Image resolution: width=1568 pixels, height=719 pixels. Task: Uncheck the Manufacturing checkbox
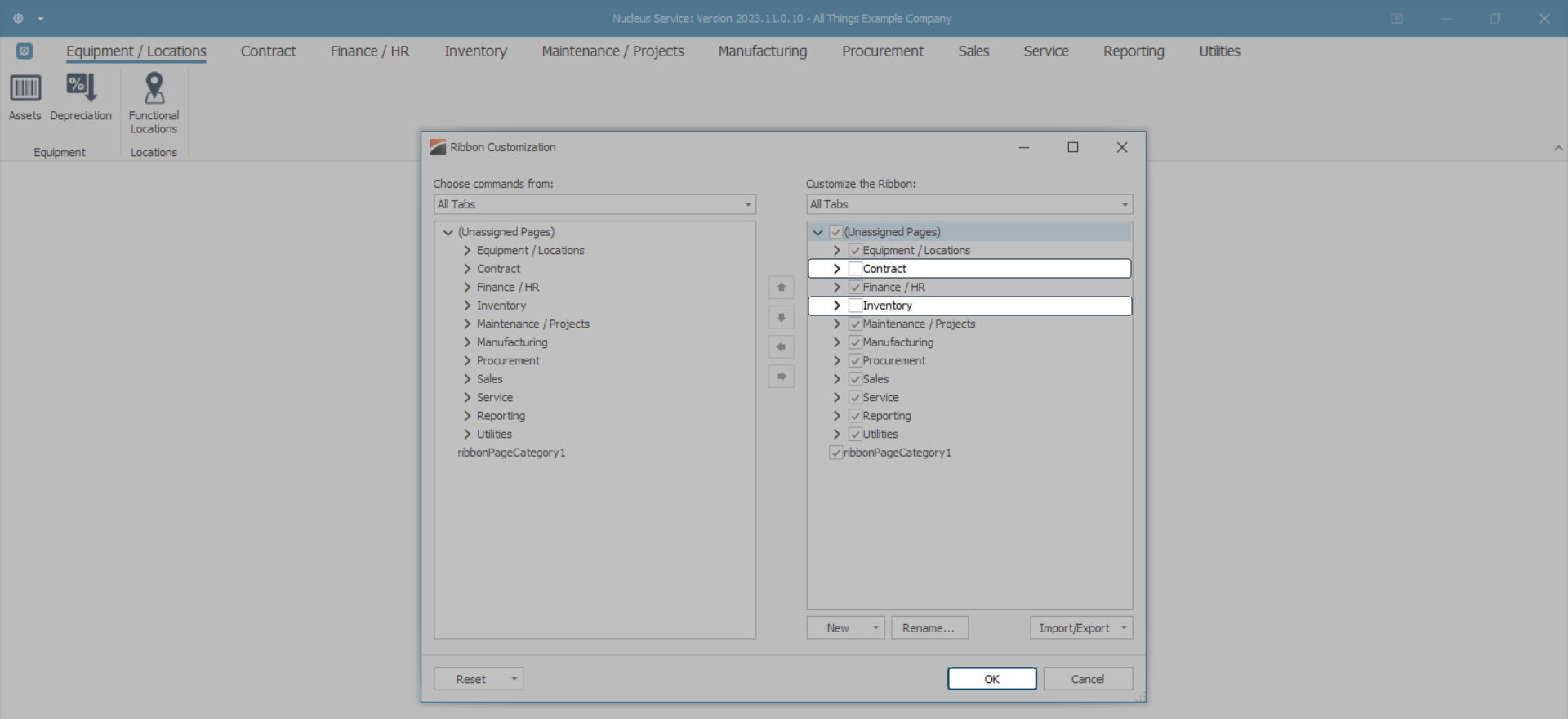855,342
